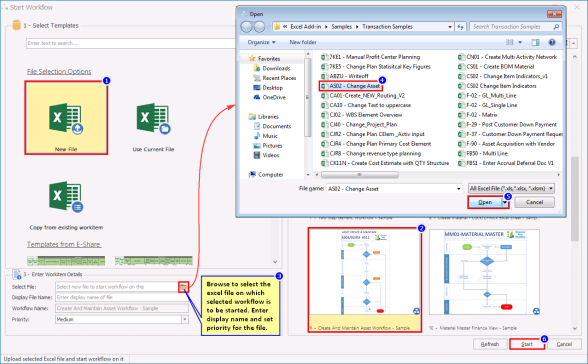Screen dimensions: 588x364
Task: Expand the Libraries group
Action: 264,117
